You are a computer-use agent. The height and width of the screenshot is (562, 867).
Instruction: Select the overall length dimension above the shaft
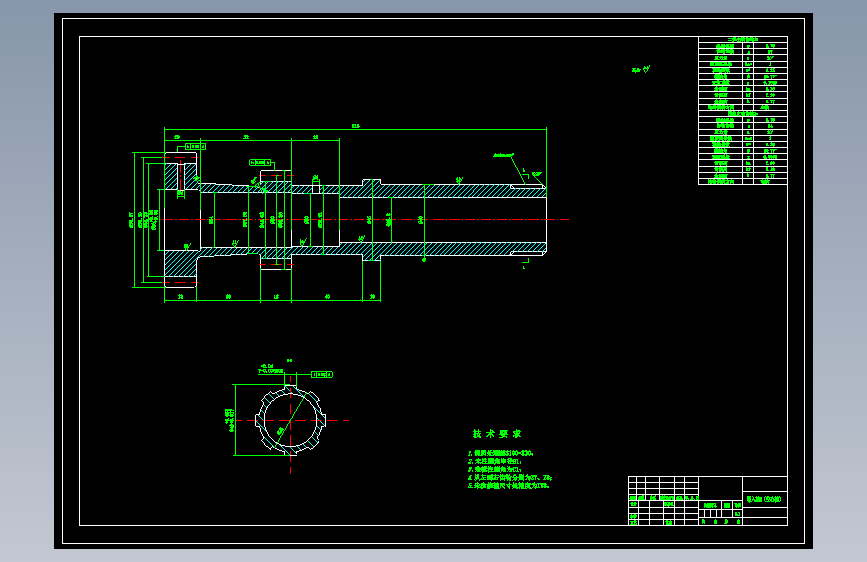click(x=356, y=127)
